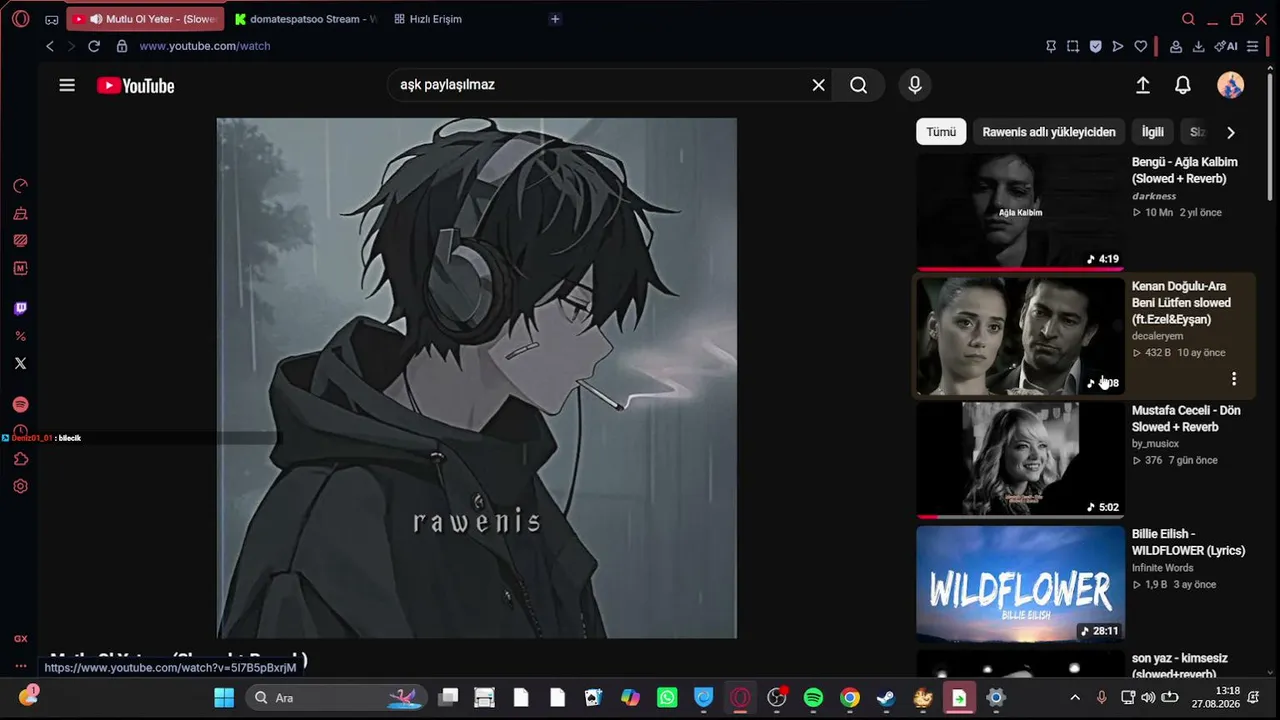Click the pinboard pin icon
This screenshot has width=1280, height=720.
(x=1051, y=46)
